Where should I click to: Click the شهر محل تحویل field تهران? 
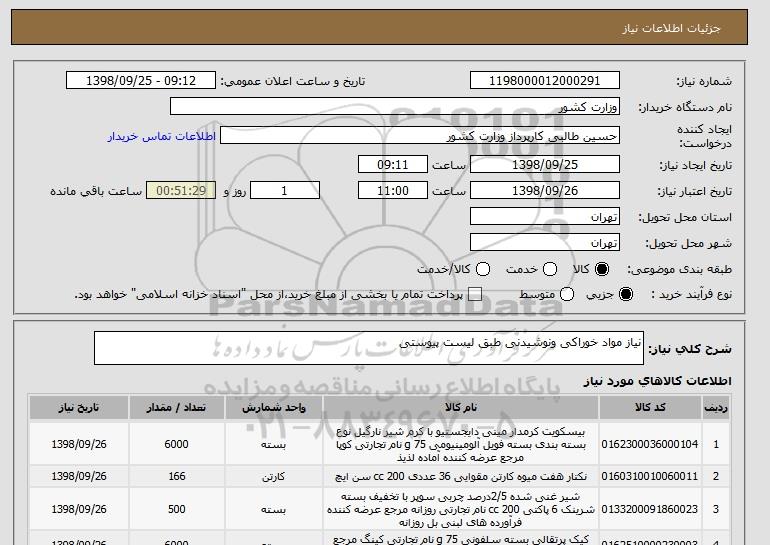click(x=545, y=243)
